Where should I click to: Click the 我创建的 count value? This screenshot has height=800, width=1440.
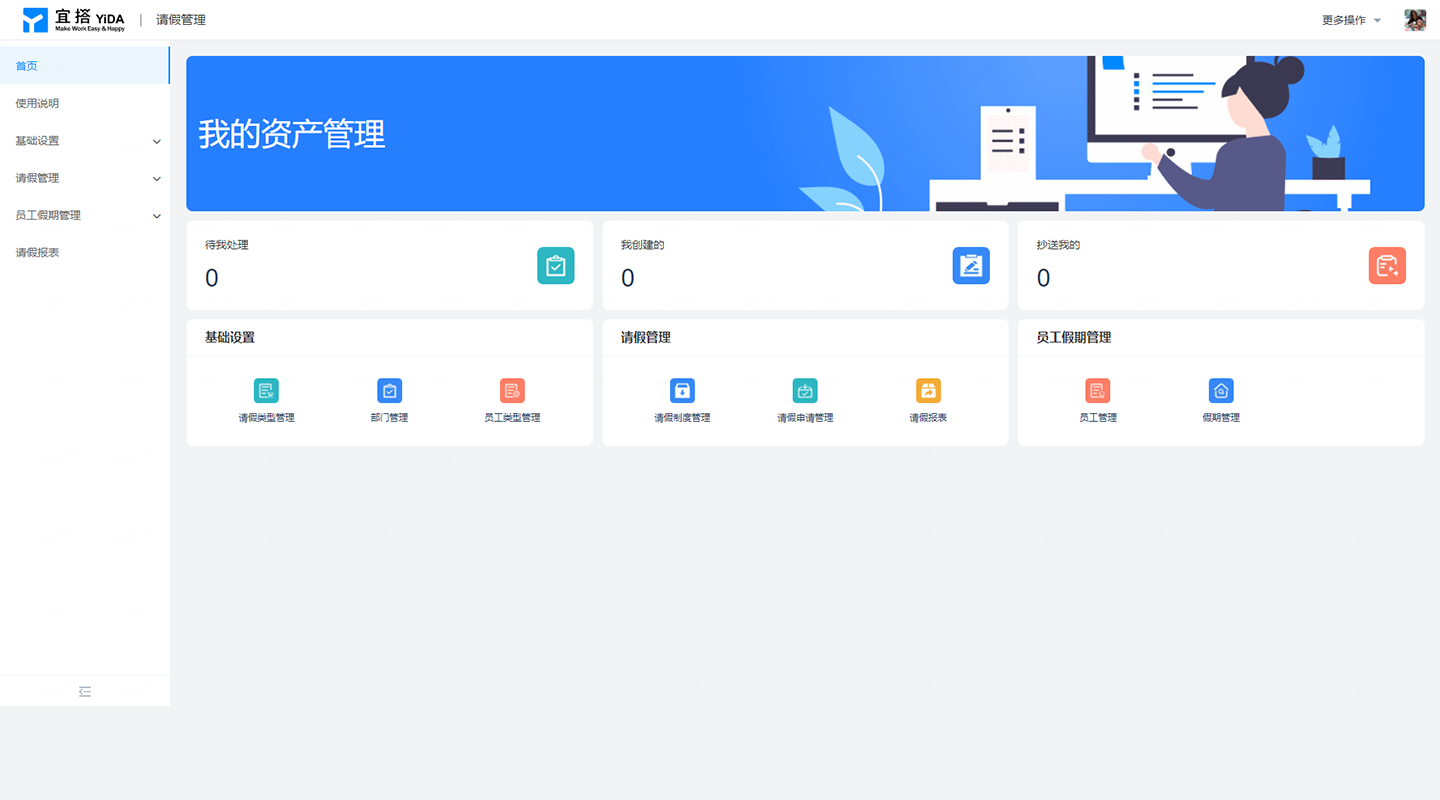click(627, 278)
